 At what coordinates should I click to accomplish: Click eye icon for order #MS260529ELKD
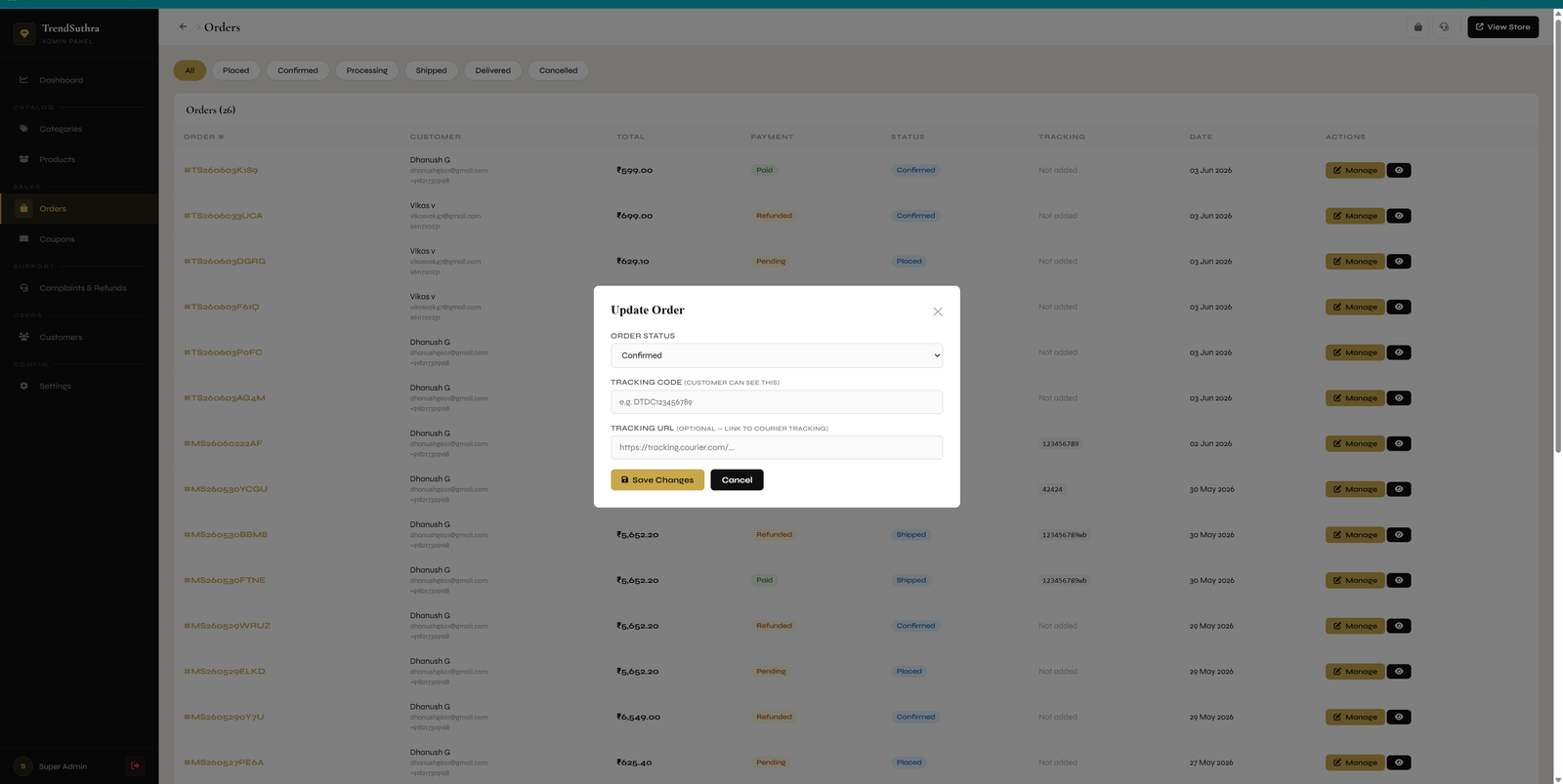[x=1399, y=671]
